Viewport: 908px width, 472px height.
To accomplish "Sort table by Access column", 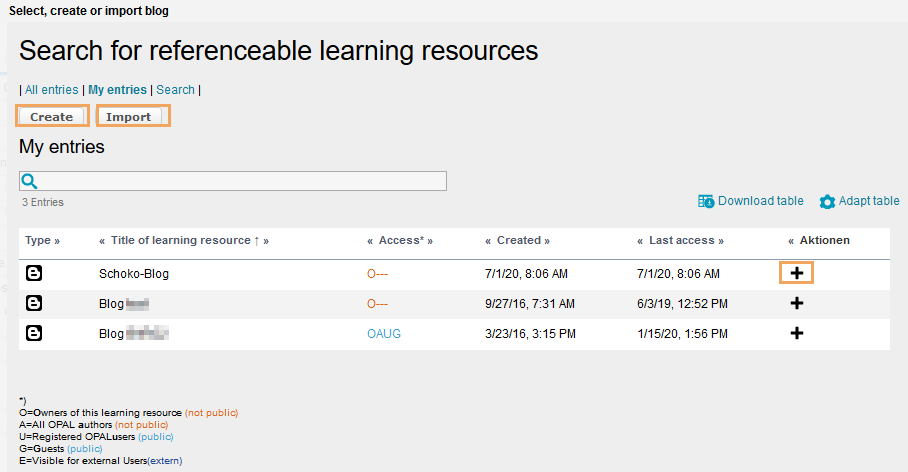I will (x=401, y=241).
